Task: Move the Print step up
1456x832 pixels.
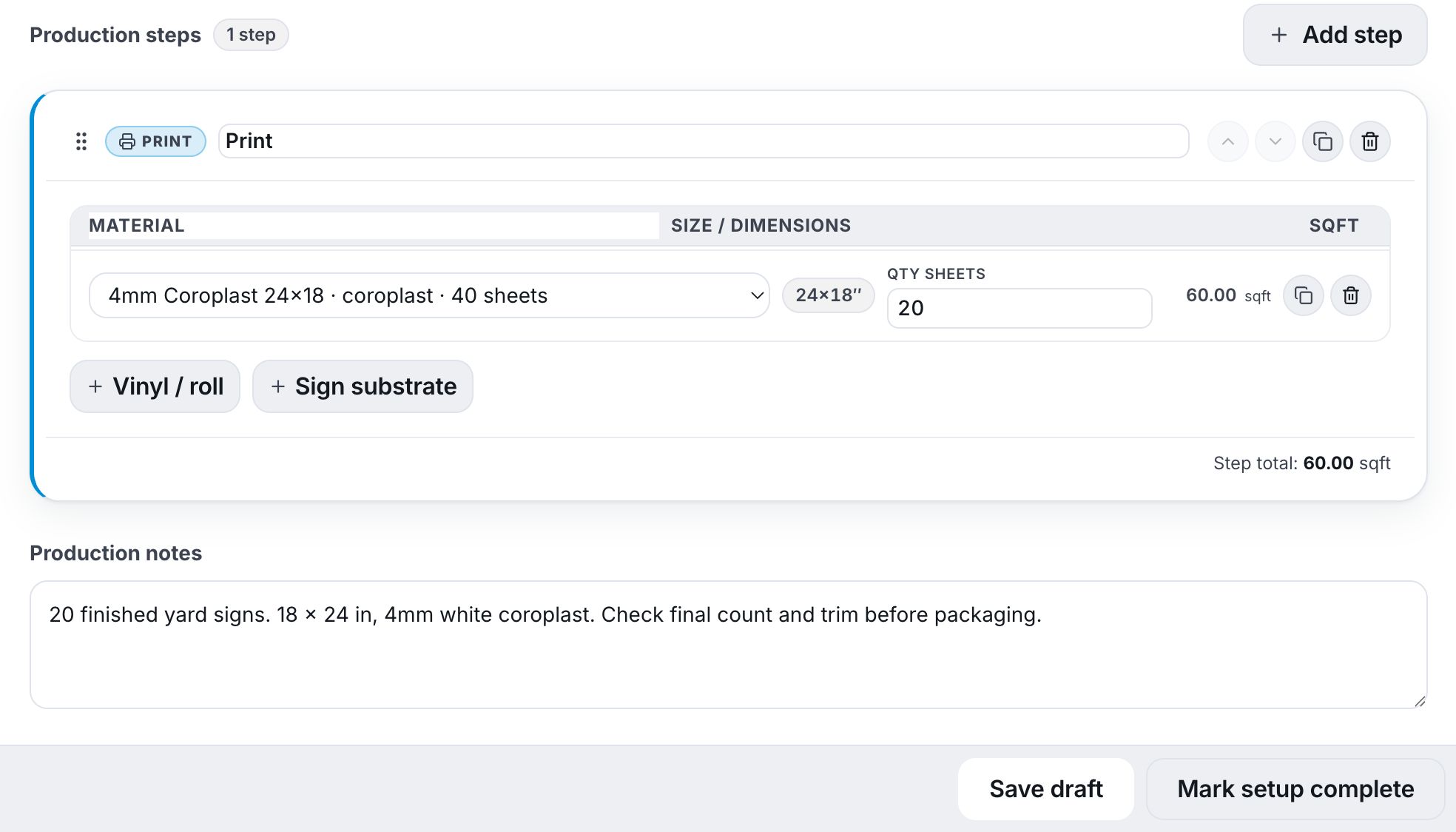Action: [1228, 141]
